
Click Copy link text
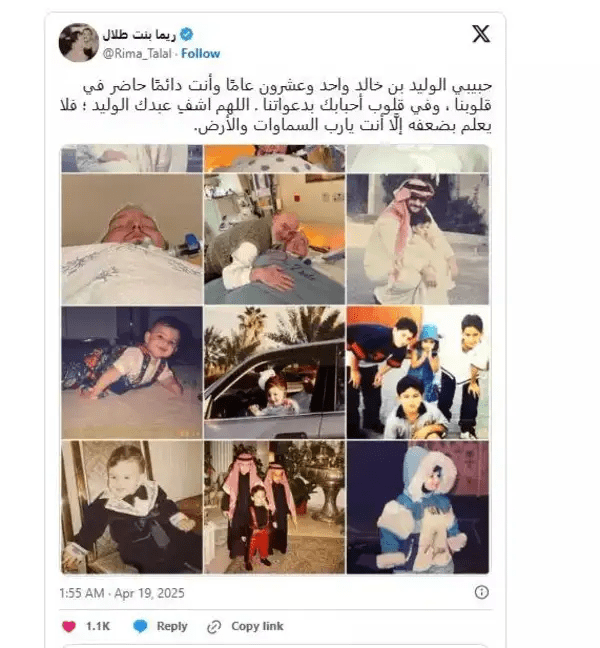tap(257, 626)
